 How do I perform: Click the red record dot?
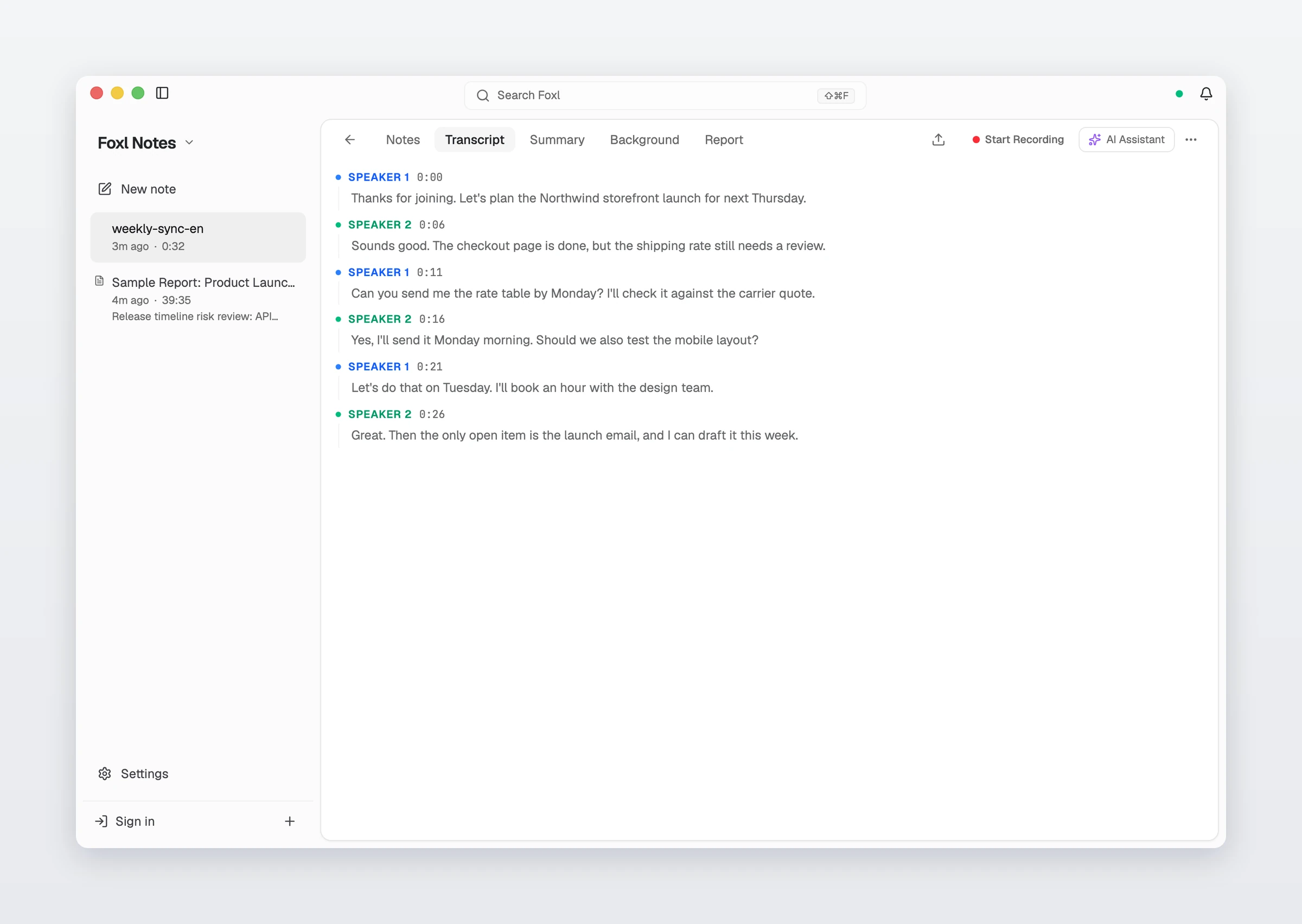click(976, 139)
